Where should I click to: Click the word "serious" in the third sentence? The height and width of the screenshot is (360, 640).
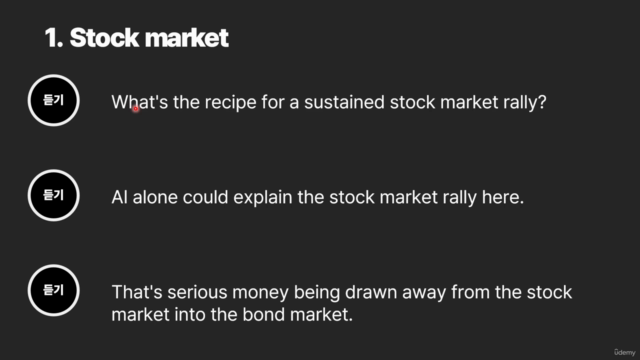(197, 293)
